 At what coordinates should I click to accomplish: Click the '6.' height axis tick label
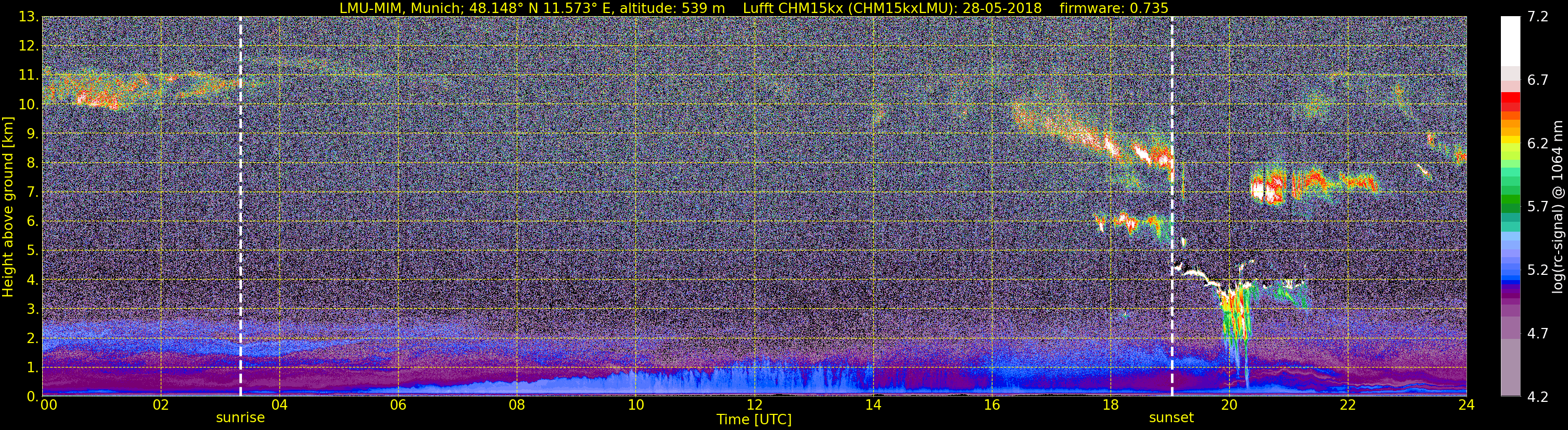click(x=32, y=222)
